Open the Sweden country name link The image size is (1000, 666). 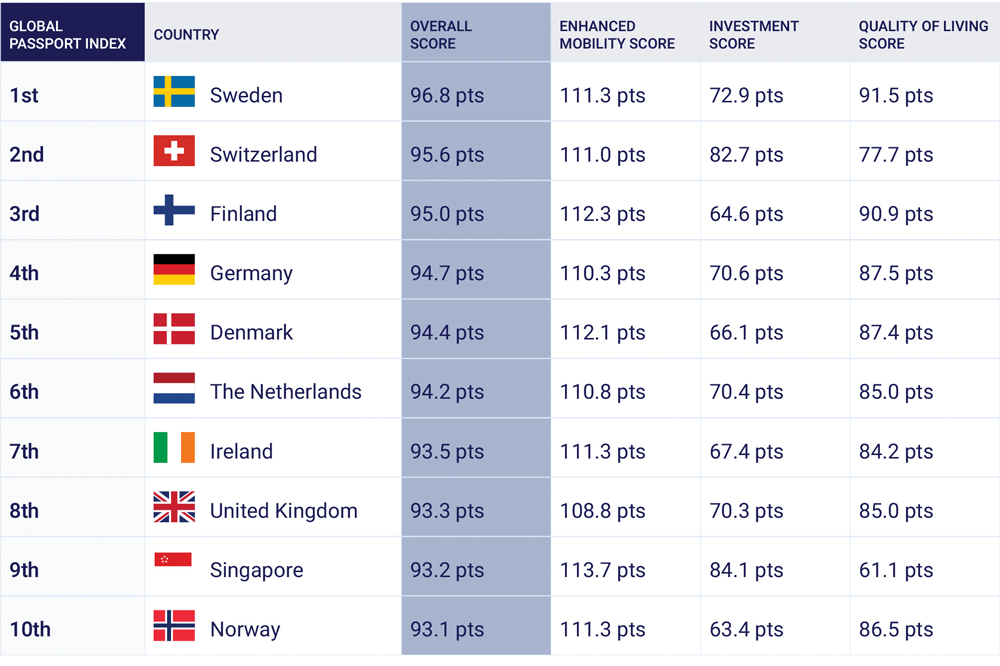(246, 96)
